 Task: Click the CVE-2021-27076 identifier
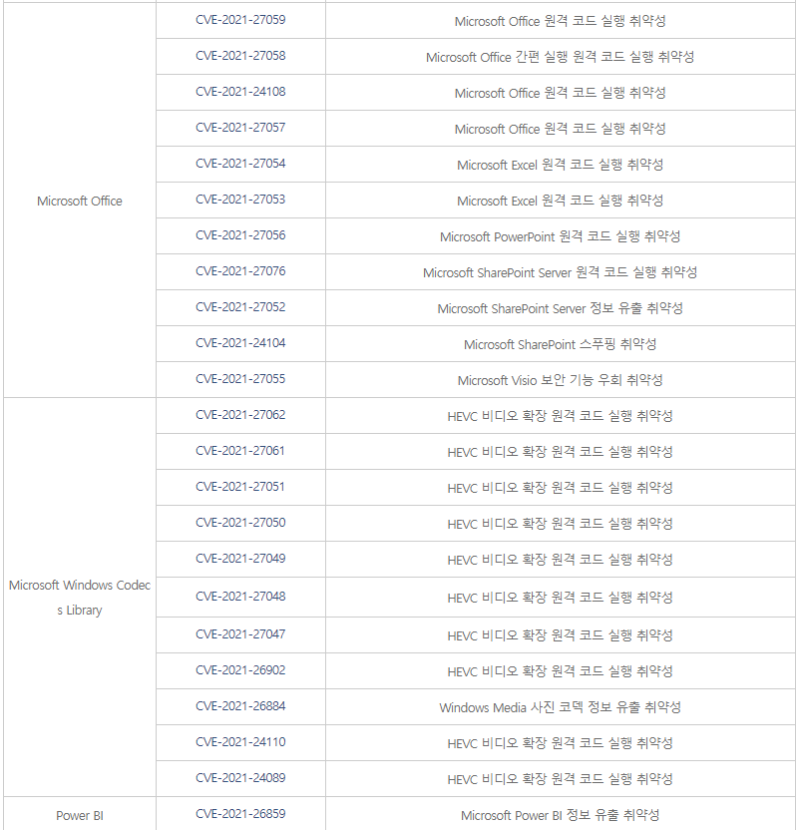coord(240,272)
